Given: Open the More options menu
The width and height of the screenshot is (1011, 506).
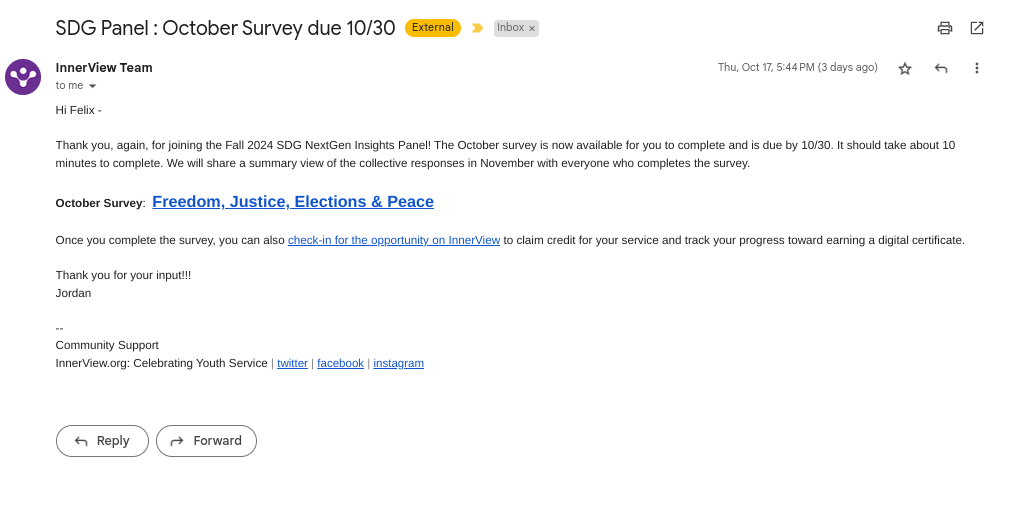Looking at the screenshot, I should click(x=977, y=68).
